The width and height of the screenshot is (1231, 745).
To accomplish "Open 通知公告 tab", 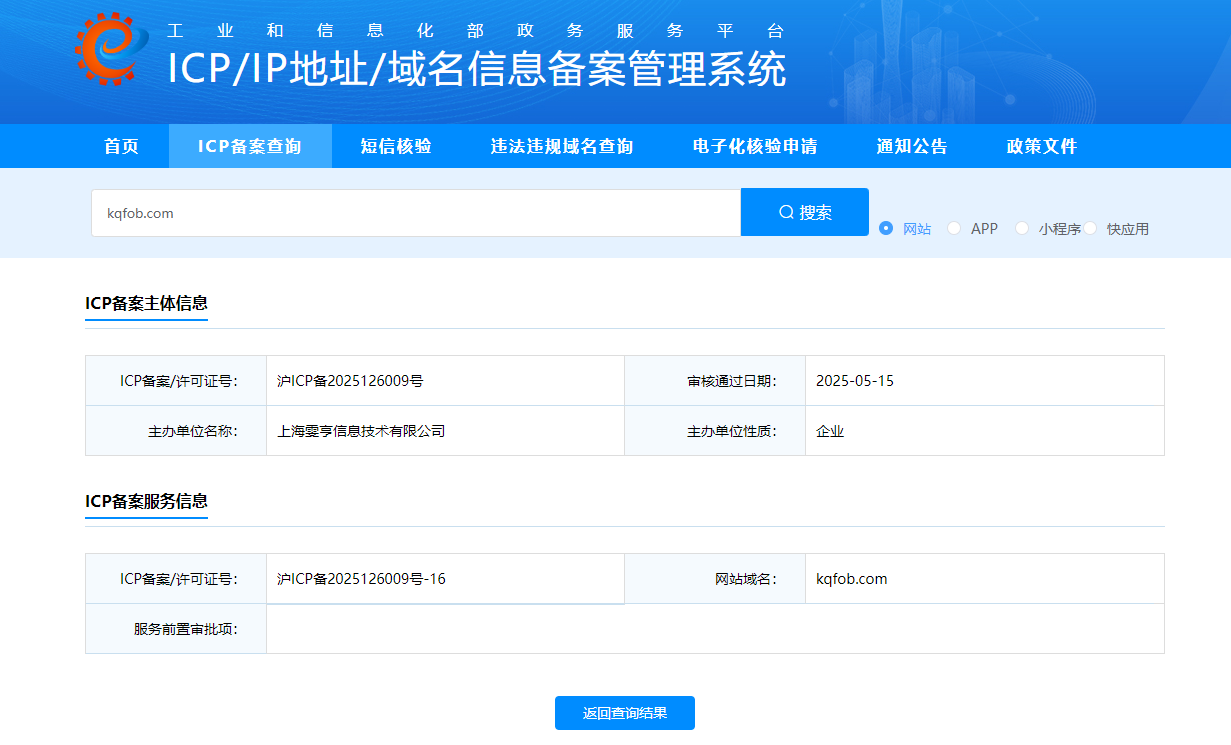I will (912, 146).
